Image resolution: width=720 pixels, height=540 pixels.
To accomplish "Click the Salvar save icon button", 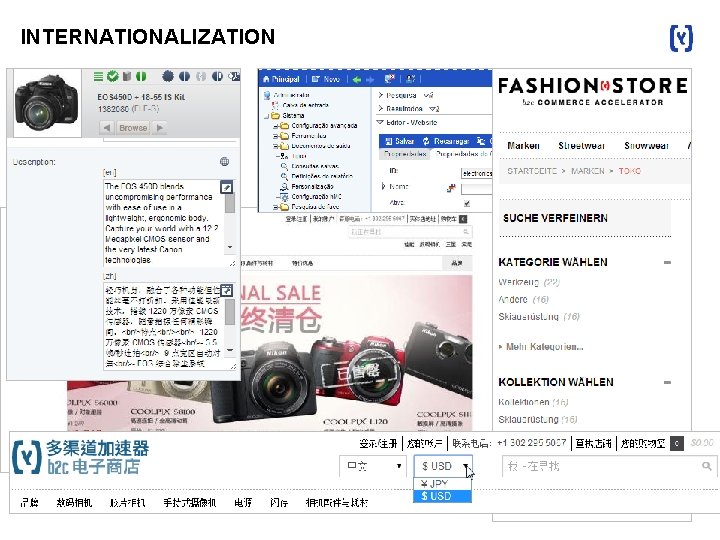I will (399, 141).
